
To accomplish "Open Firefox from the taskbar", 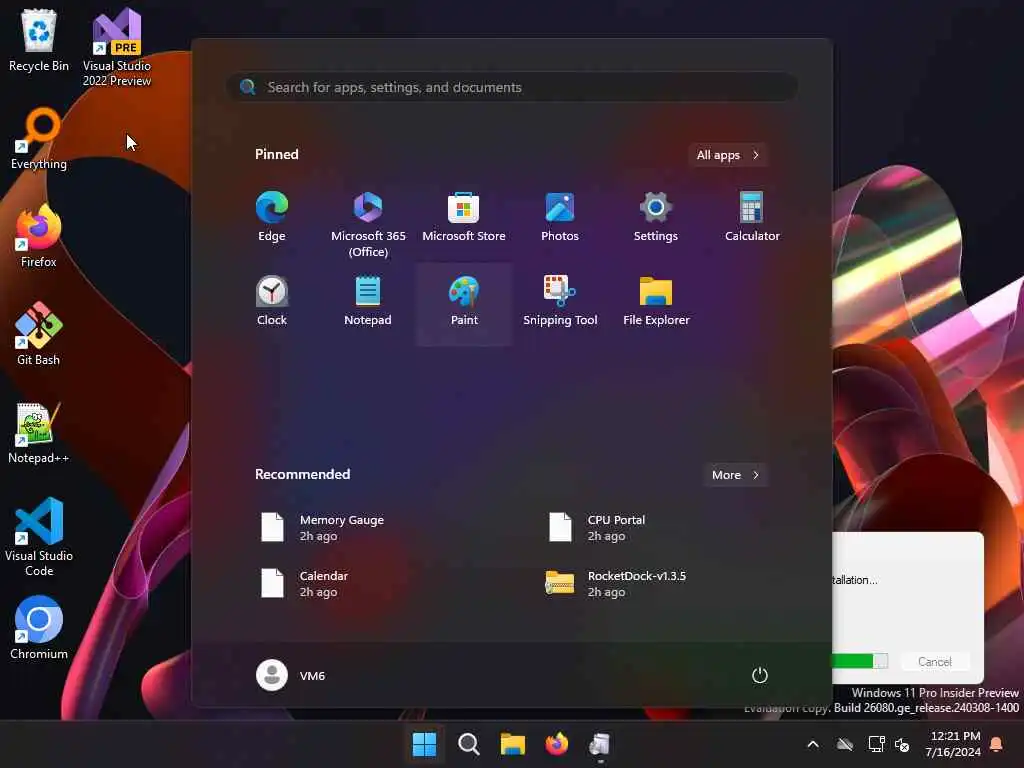I will coord(556,744).
